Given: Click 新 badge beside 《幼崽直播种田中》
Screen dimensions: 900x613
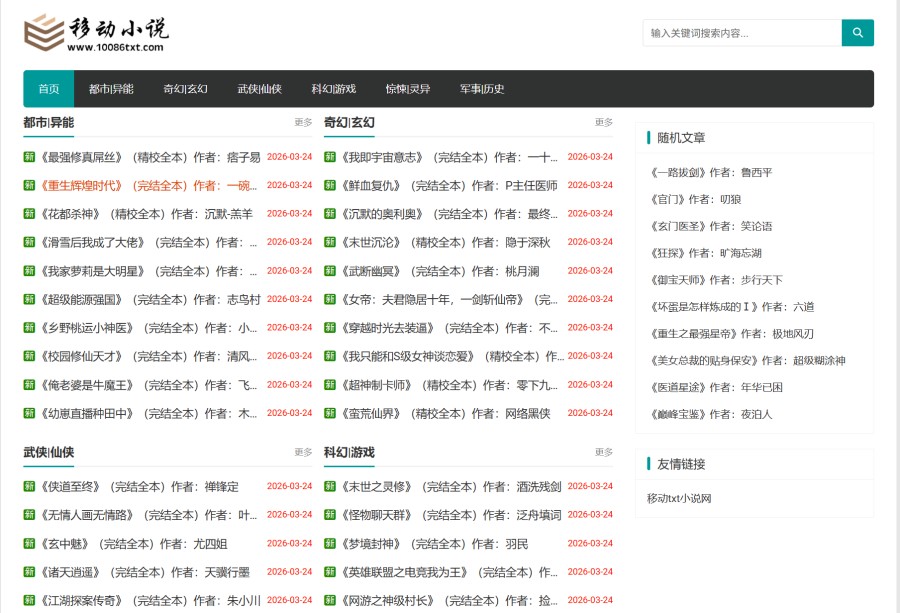Looking at the screenshot, I should click(x=27, y=412).
